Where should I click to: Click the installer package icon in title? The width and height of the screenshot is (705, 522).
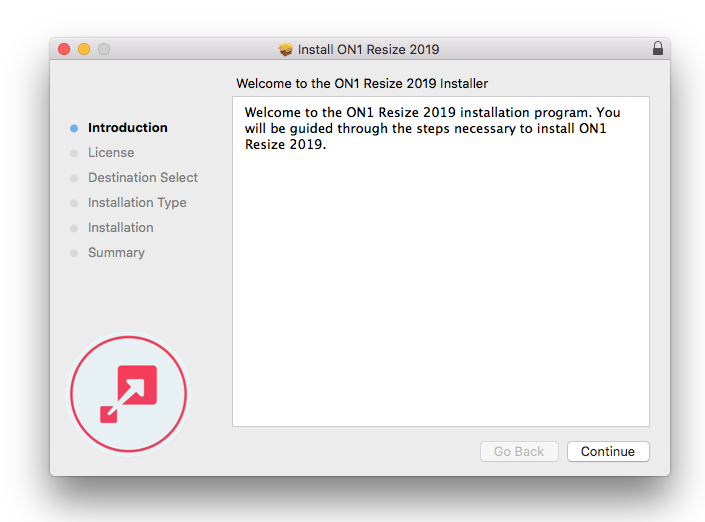tap(285, 49)
